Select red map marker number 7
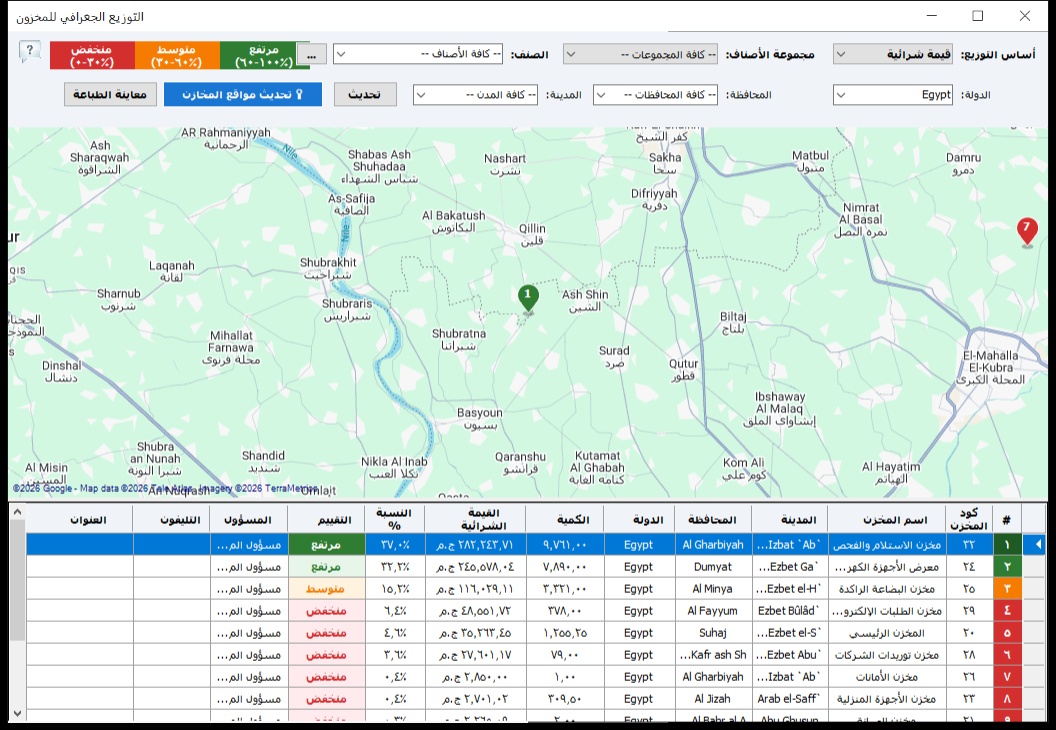 pos(1027,232)
